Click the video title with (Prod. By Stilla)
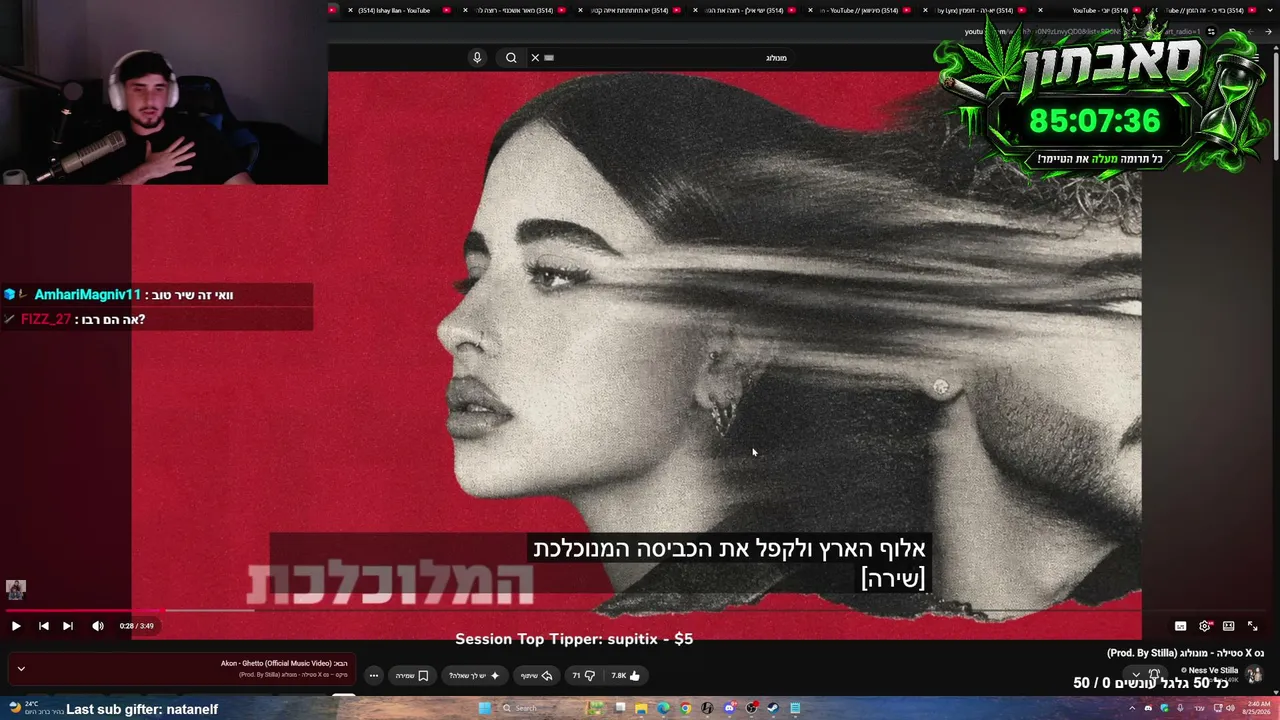The width and height of the screenshot is (1280, 720). (1185, 653)
